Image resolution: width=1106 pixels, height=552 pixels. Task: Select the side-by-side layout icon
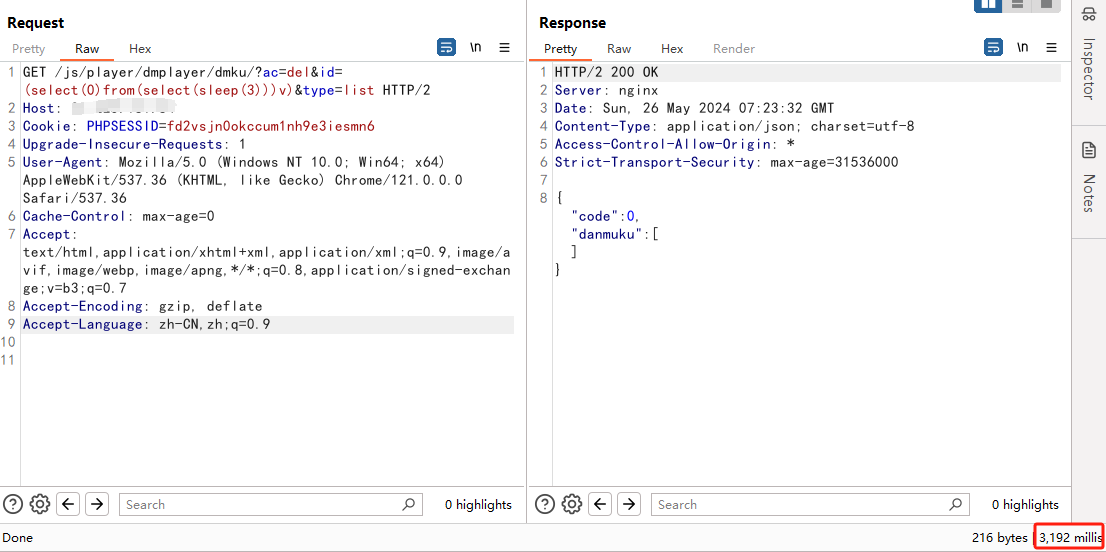[x=989, y=4]
